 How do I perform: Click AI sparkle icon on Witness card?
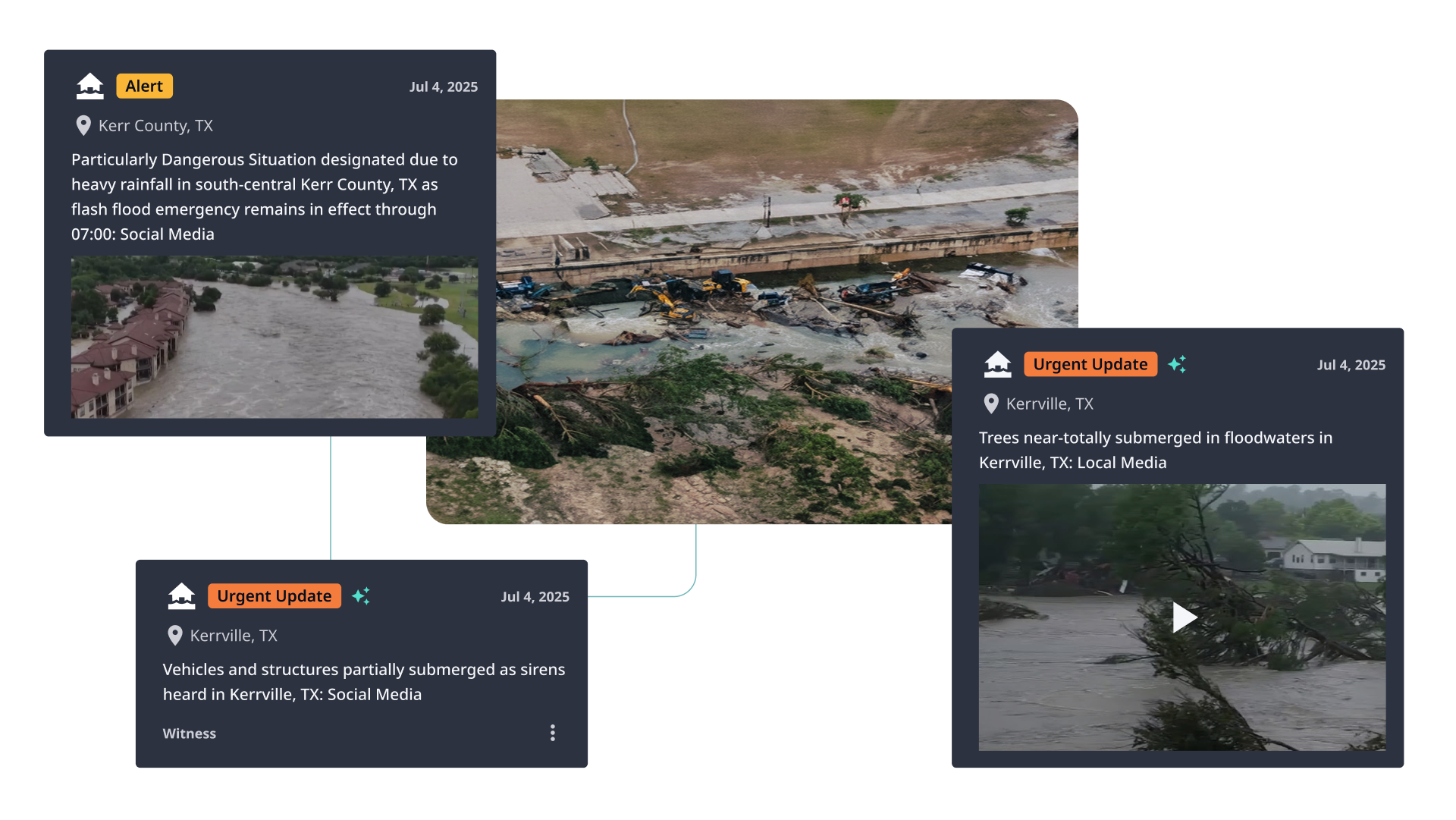click(x=361, y=596)
